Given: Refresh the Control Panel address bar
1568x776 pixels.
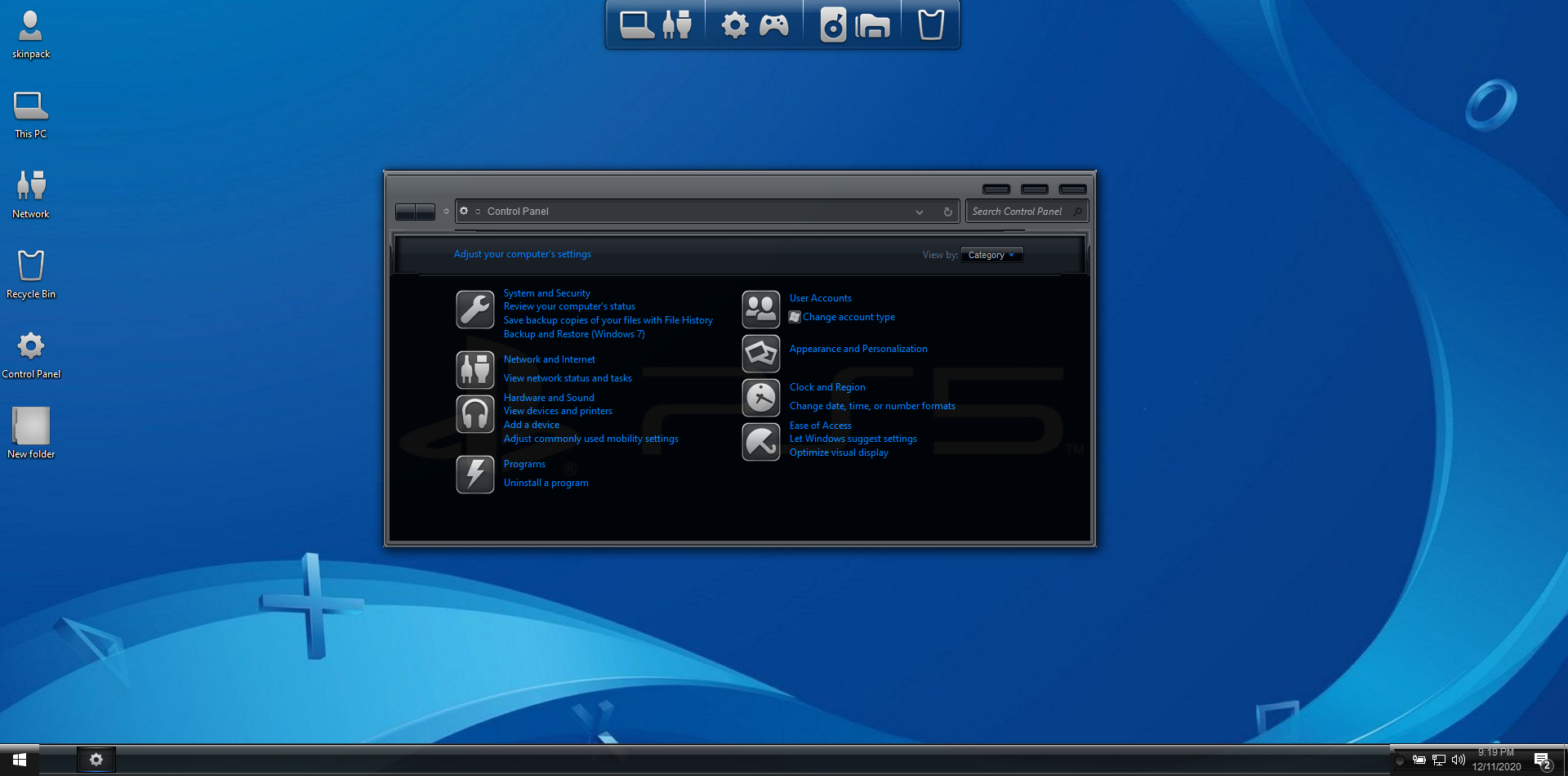Looking at the screenshot, I should coord(948,212).
